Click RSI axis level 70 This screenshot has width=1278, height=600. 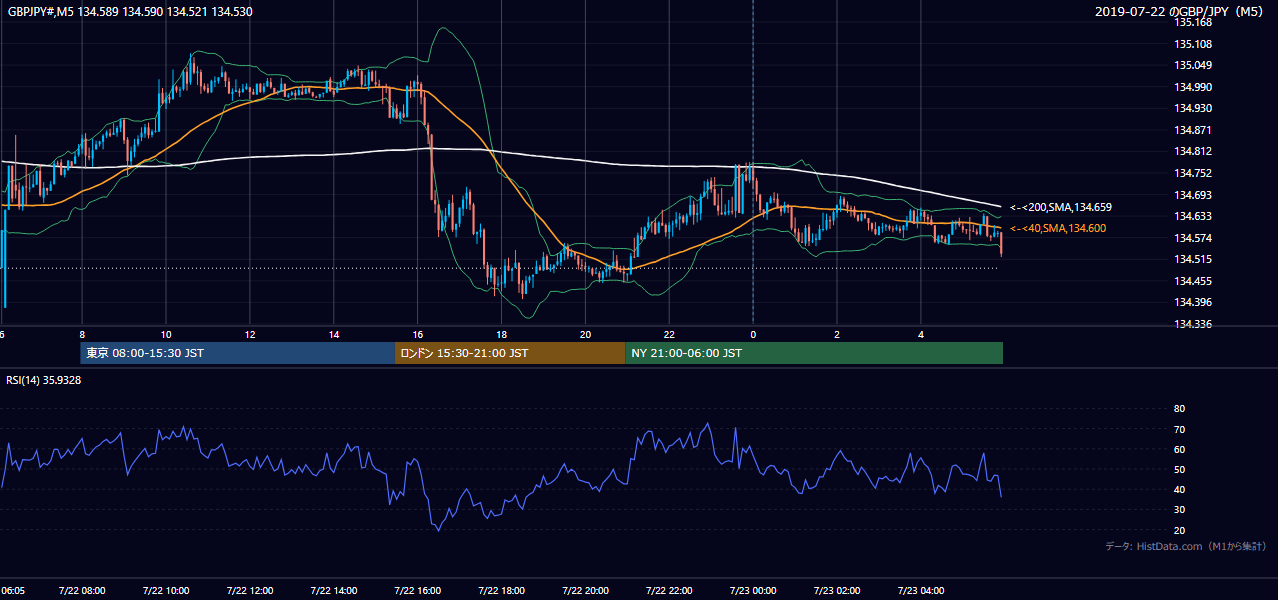[1179, 429]
